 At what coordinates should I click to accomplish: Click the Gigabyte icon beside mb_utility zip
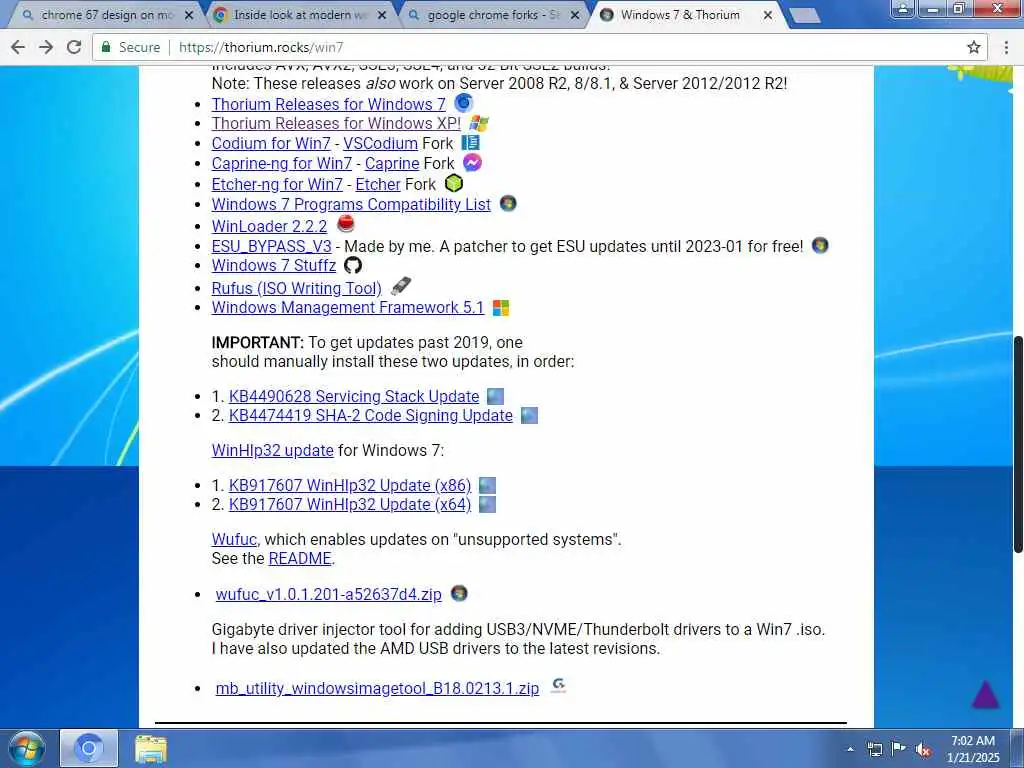point(558,685)
